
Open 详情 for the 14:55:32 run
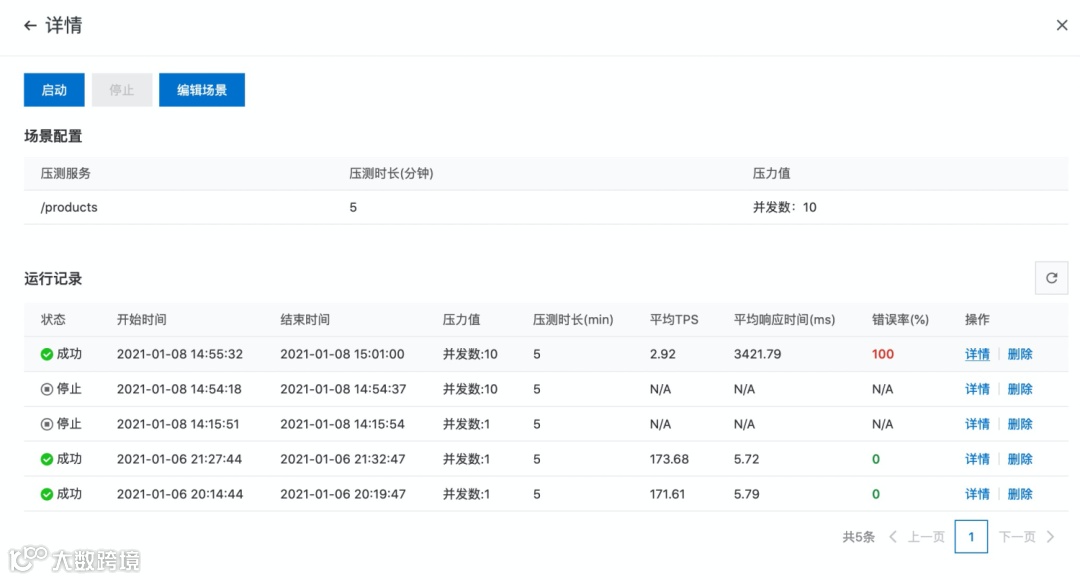[x=977, y=354]
